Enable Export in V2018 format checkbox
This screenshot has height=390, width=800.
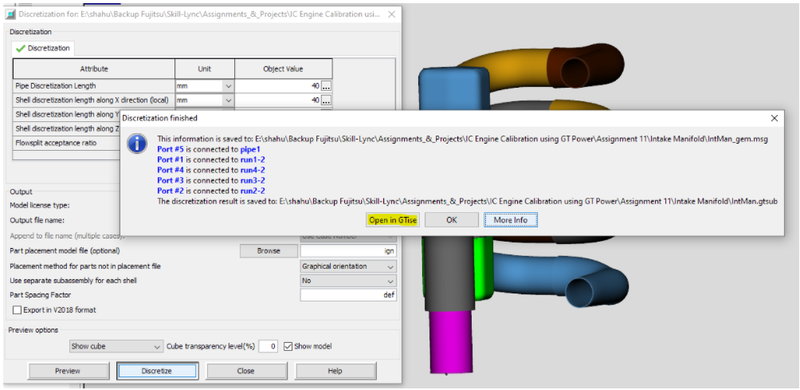17,310
